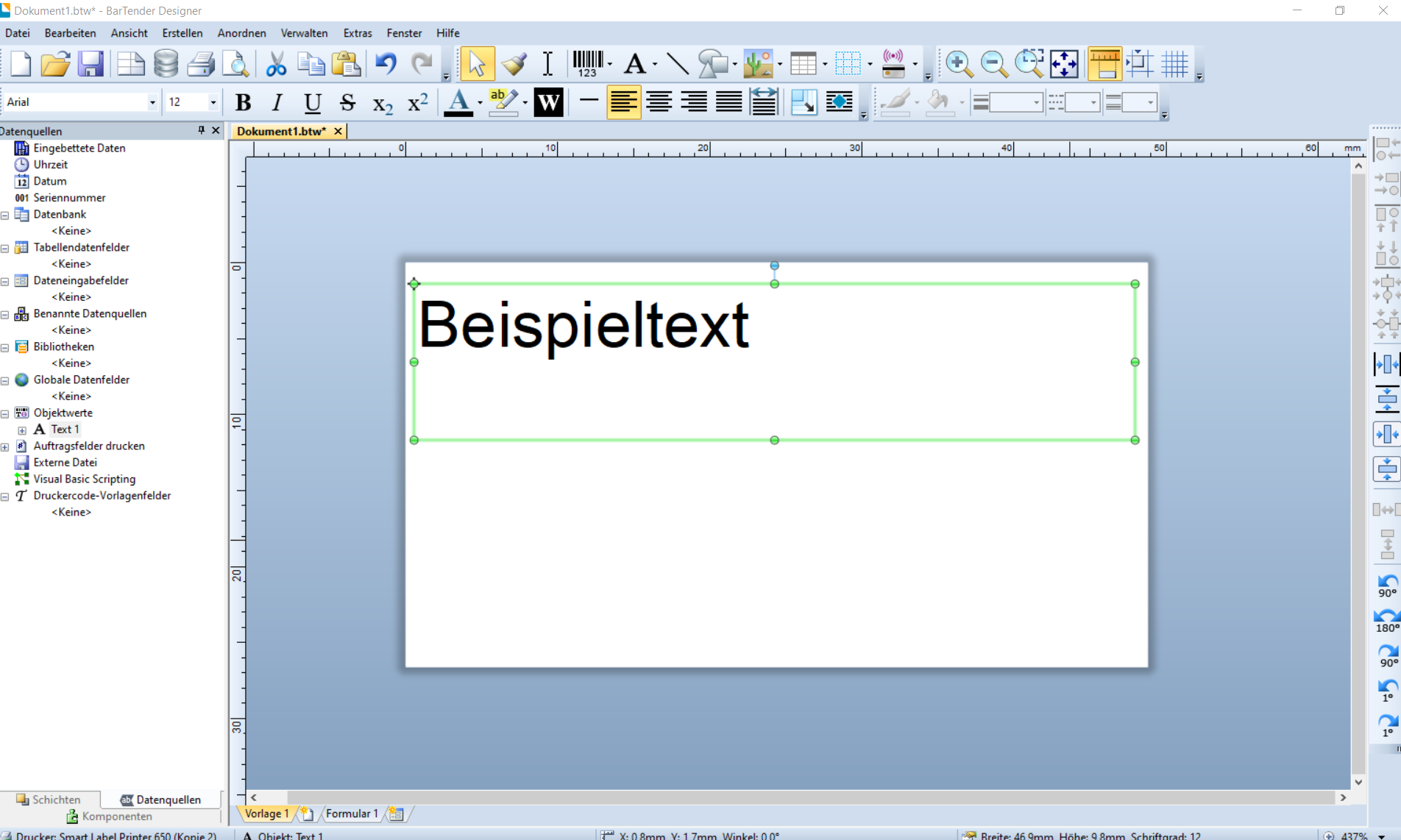Select the line drawing tool
The height and width of the screenshot is (840, 1401).
click(x=677, y=64)
